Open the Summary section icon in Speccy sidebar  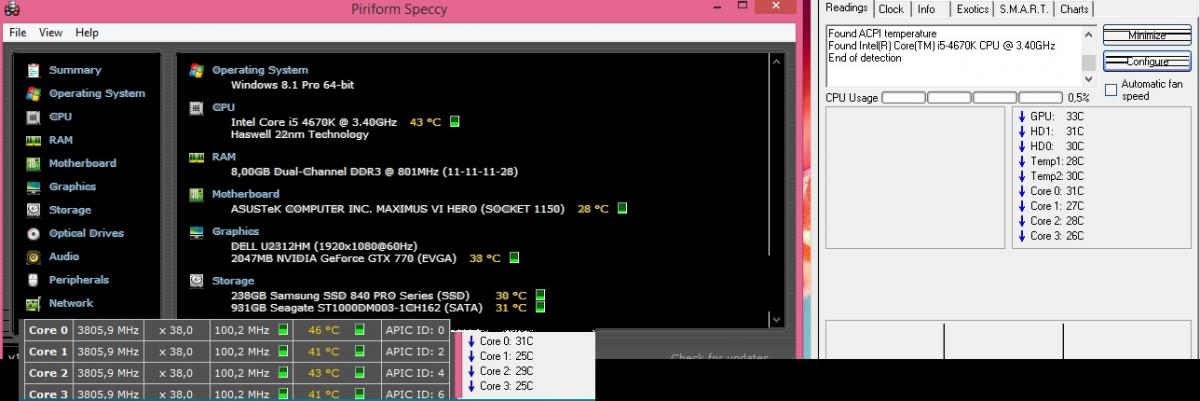click(x=33, y=70)
